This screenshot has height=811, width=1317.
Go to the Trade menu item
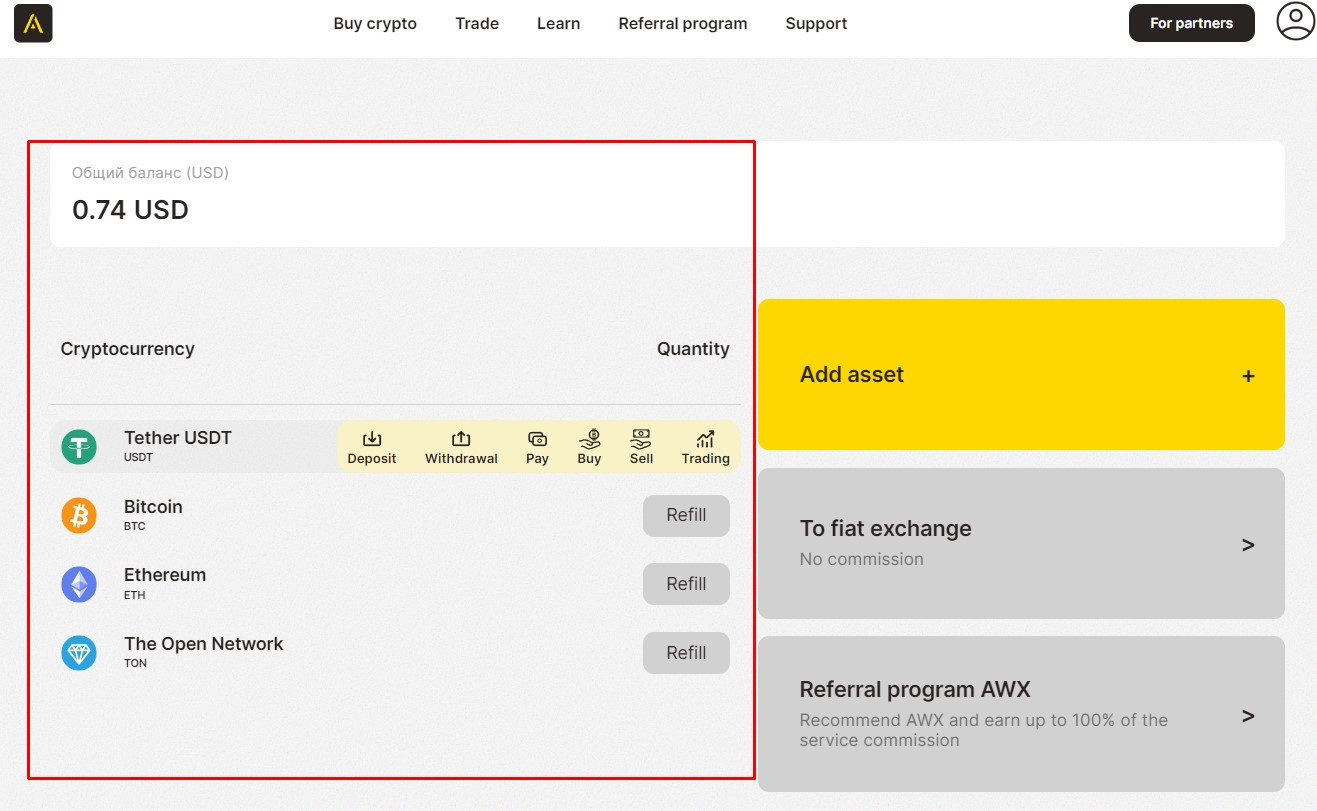(x=477, y=23)
